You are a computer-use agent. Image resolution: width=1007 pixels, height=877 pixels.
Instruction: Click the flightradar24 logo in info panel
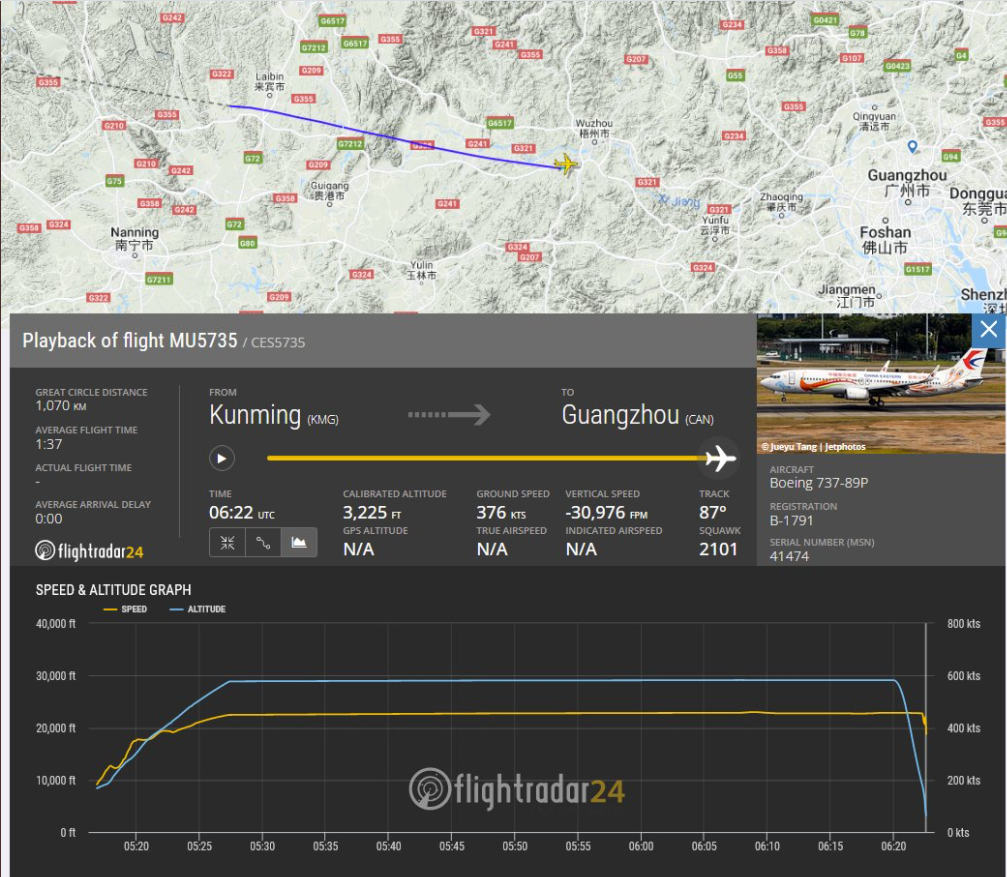tap(90, 551)
